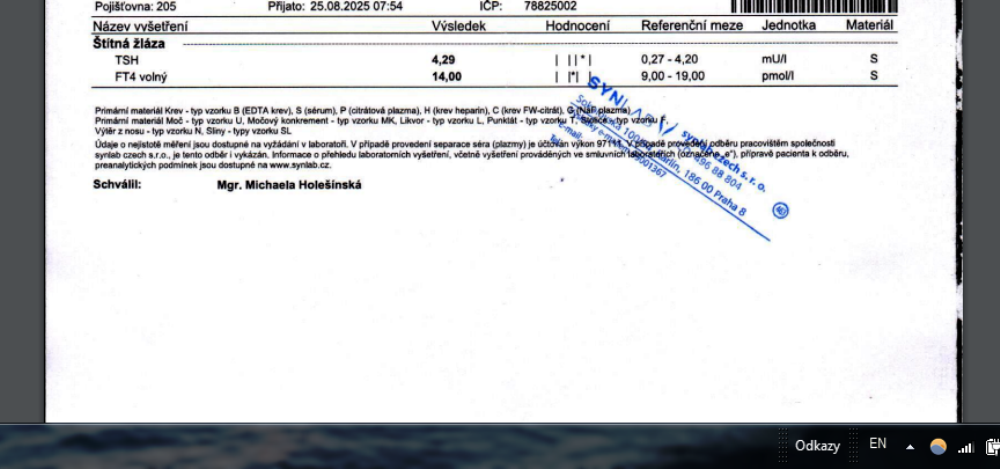Screen dimensions: 1000x469
Task: Show hidden system tray icons
Action: click(x=910, y=446)
